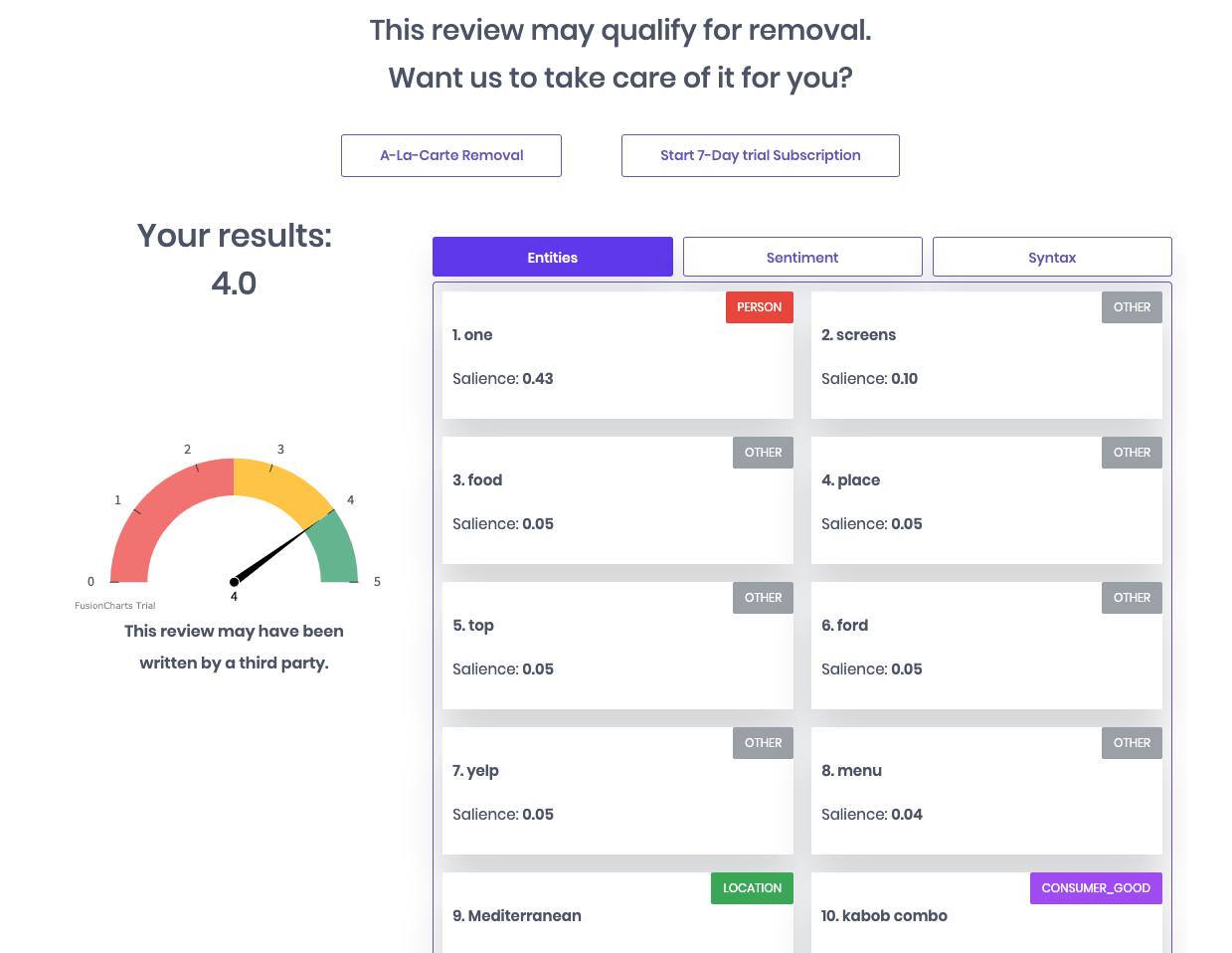Click the '10. kabob combo' entity entry
This screenshot has height=953, width=1232.
[x=884, y=916]
